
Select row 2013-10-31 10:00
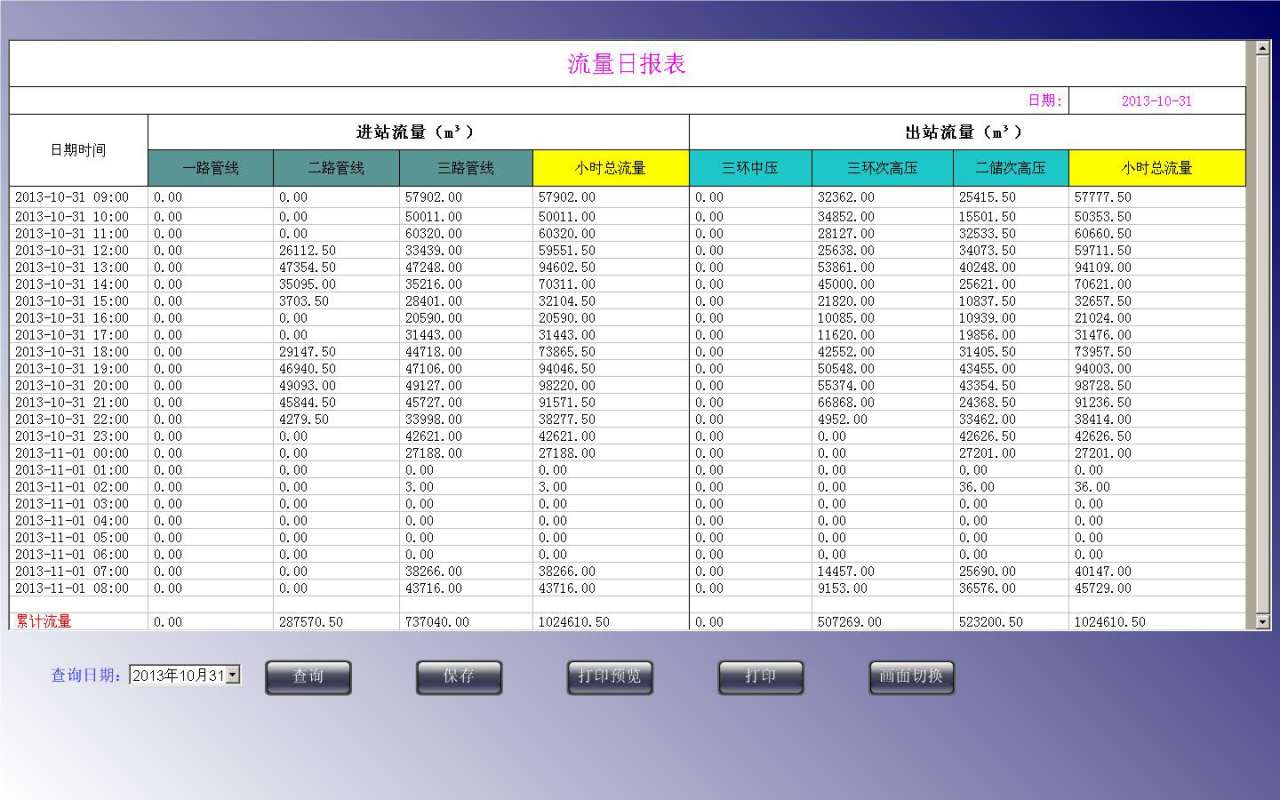point(628,216)
